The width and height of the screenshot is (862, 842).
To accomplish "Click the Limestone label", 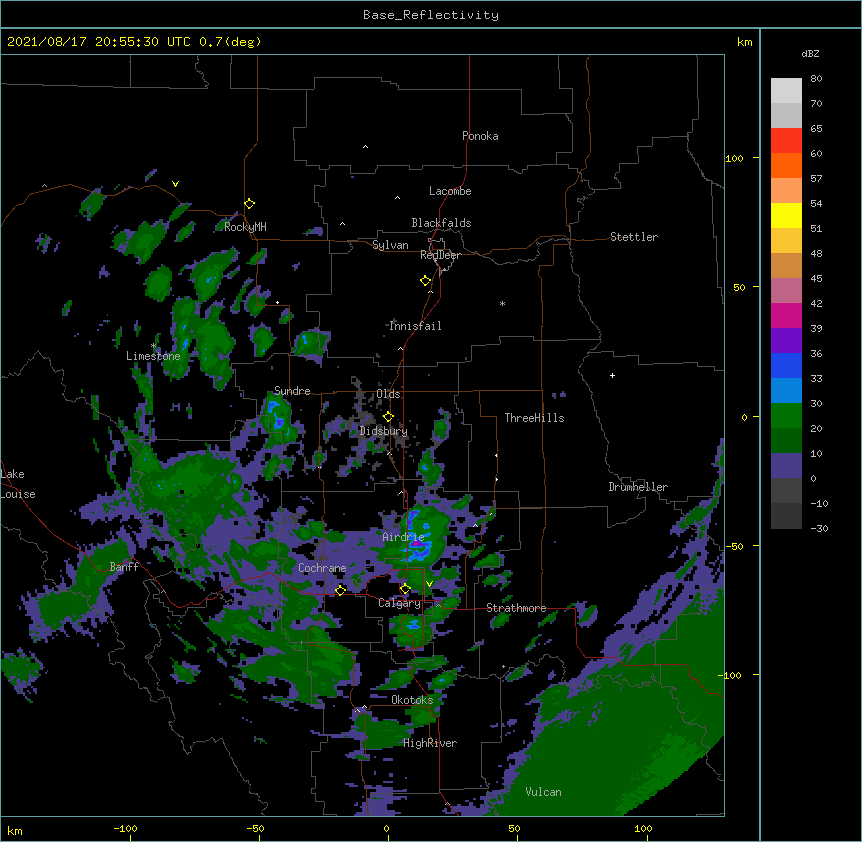I will (153, 356).
